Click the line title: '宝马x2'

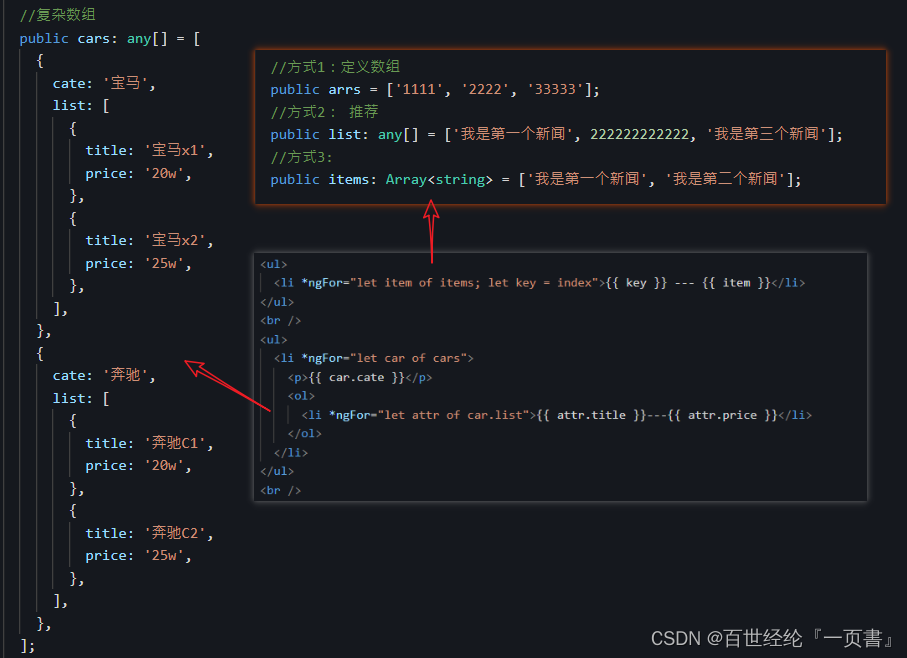[x=149, y=240]
